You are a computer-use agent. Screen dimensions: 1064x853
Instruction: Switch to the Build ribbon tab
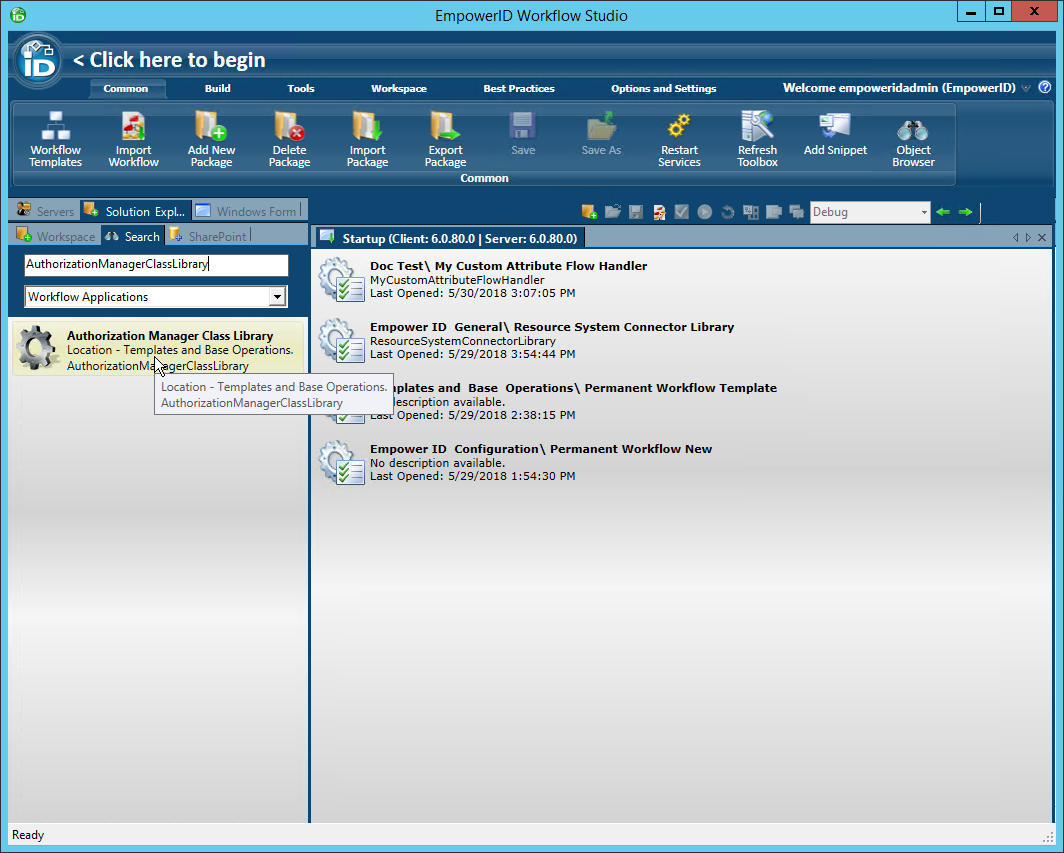pos(217,88)
